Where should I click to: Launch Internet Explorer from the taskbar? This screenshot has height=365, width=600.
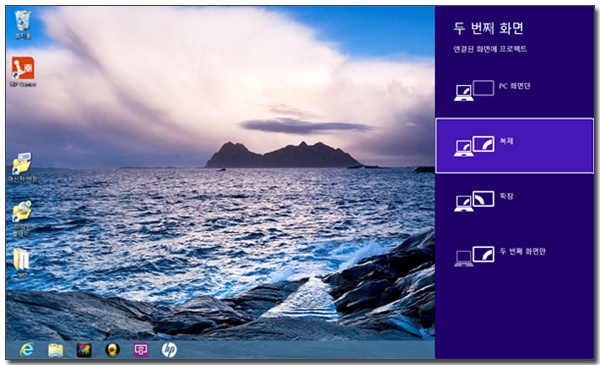[27, 350]
